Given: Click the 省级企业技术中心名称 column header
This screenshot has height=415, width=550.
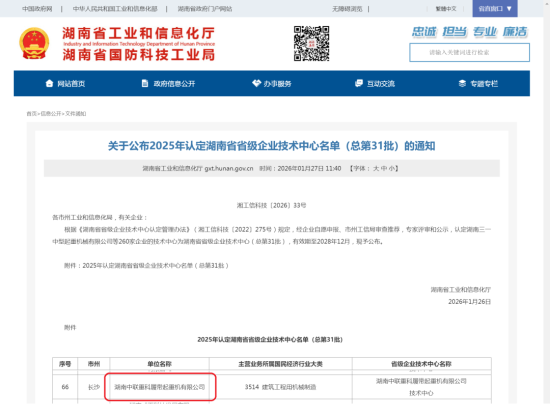Looking at the screenshot, I should pyautogui.click(x=421, y=364).
